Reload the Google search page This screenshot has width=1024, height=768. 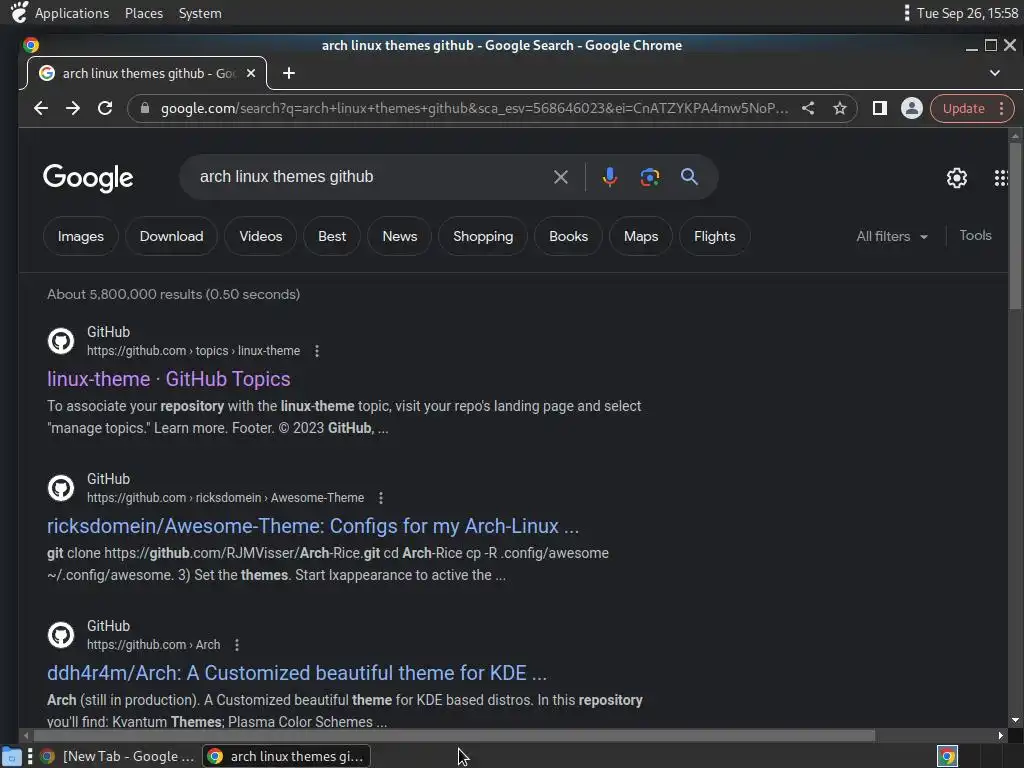coord(105,108)
